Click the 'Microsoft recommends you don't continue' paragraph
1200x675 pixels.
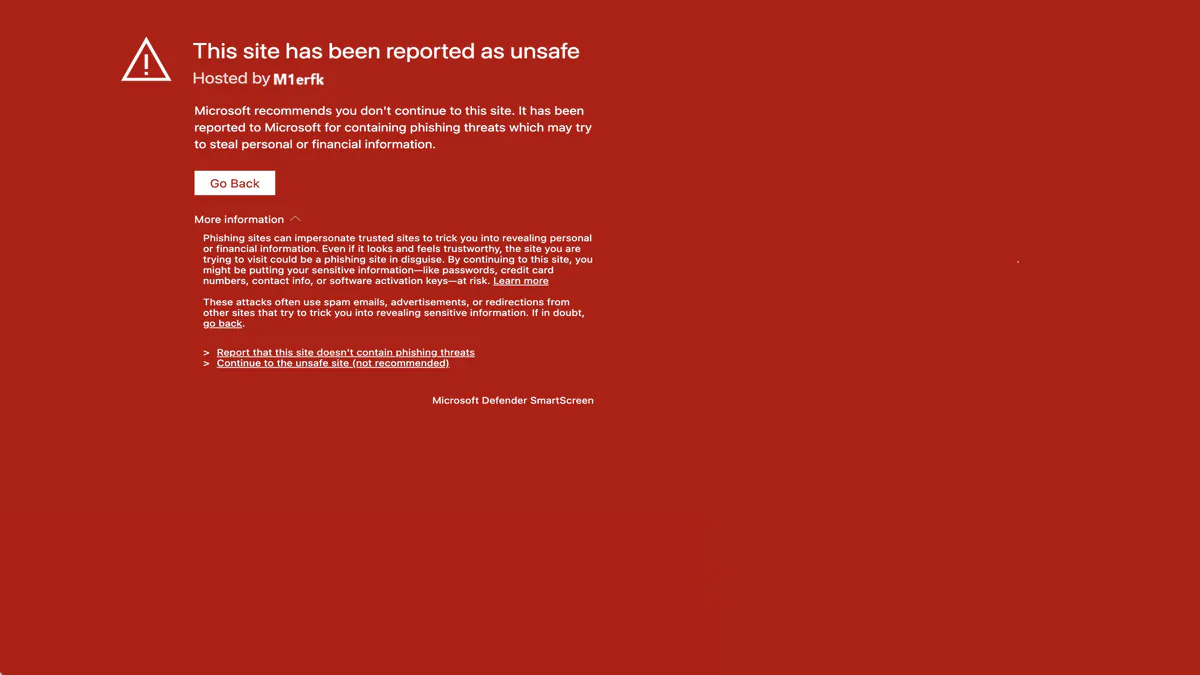(x=394, y=127)
